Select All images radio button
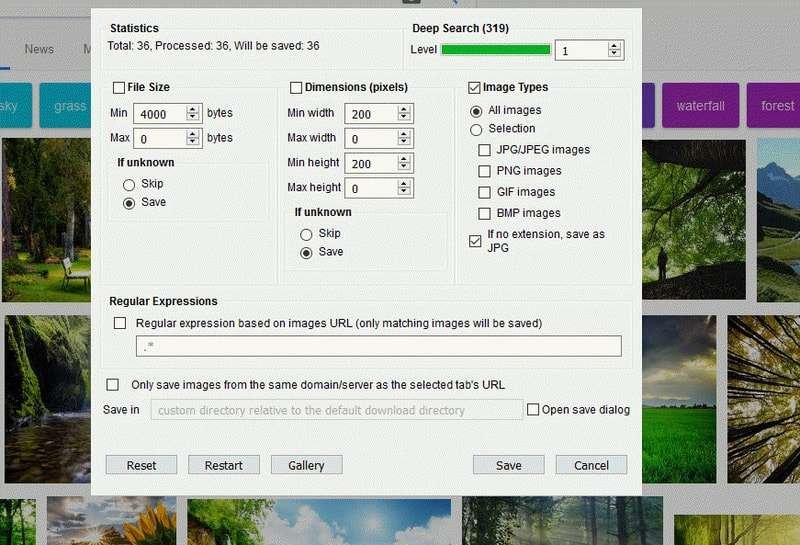The height and width of the screenshot is (545, 800). click(476, 110)
